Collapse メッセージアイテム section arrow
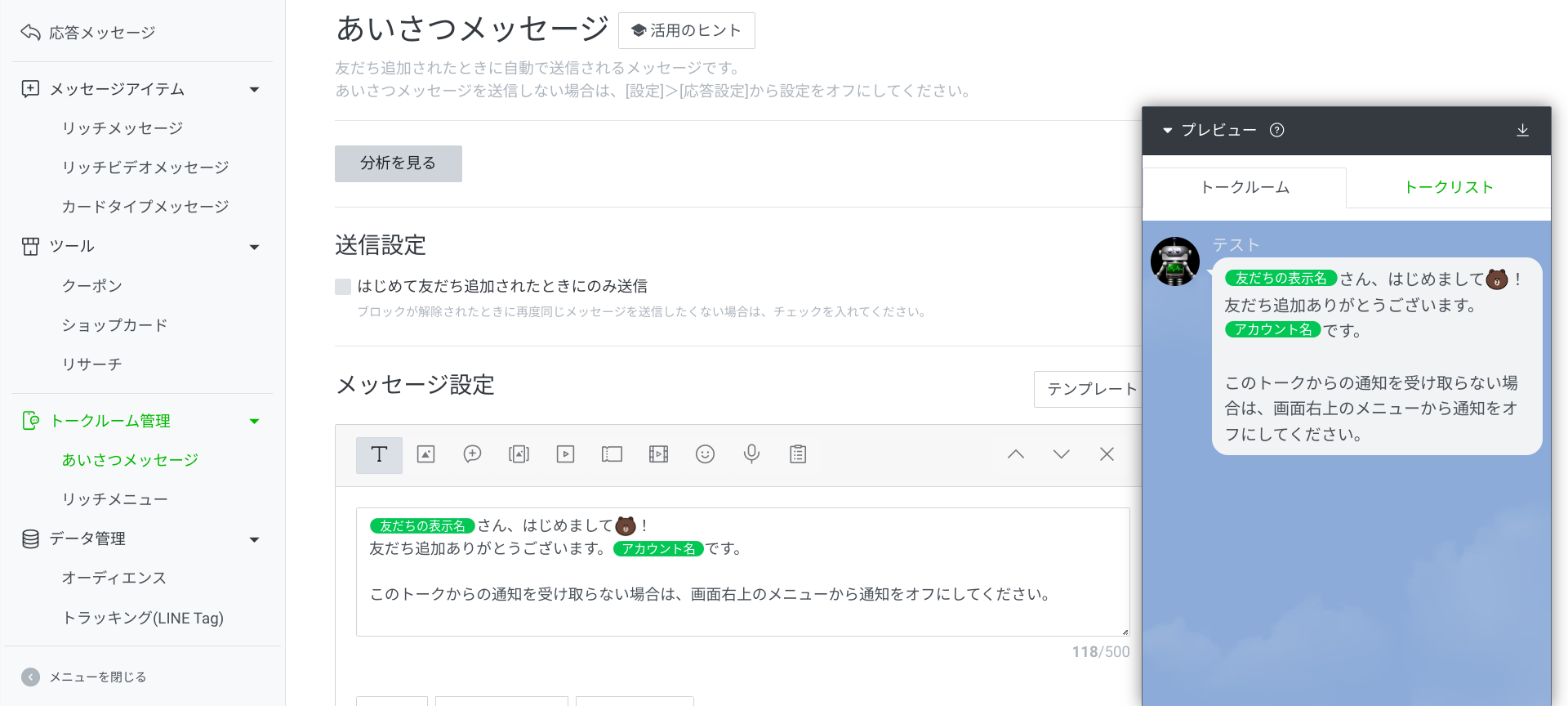1568x706 pixels. (254, 89)
